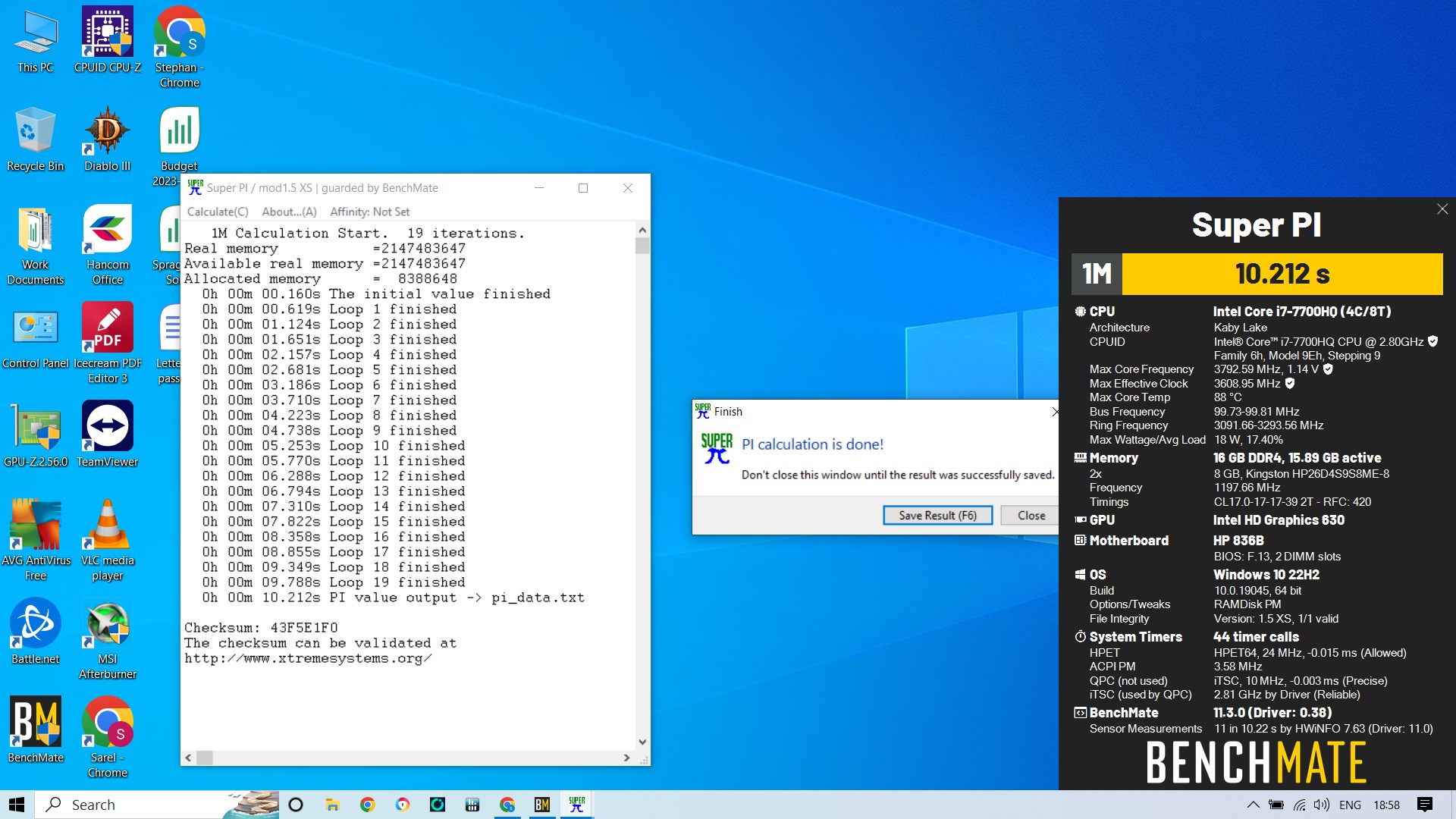Image resolution: width=1456 pixels, height=819 pixels.
Task: Click the Checksum: 43F5E1F0 line
Action: point(261,628)
